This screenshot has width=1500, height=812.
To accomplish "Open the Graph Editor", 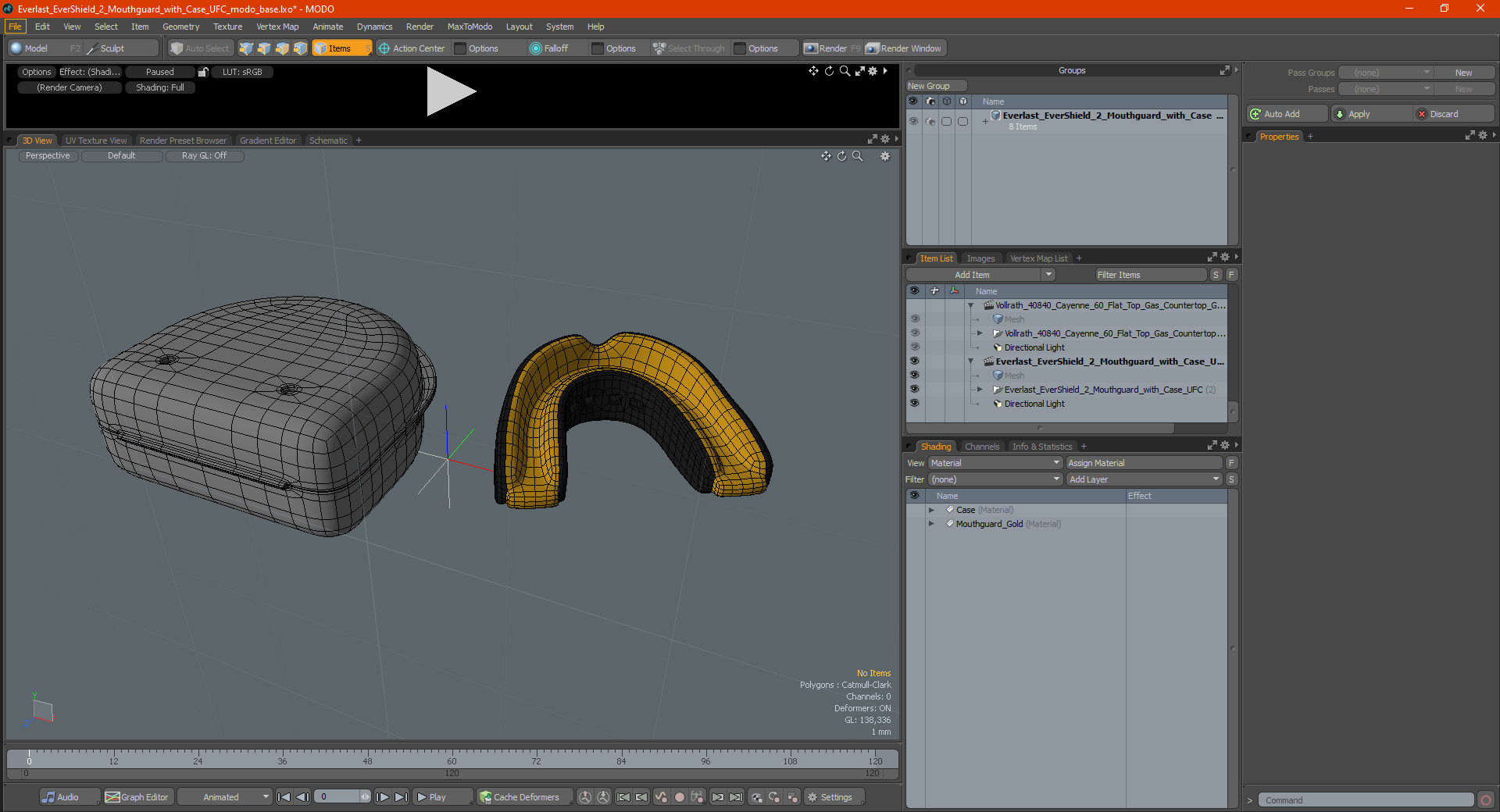I will (x=137, y=797).
